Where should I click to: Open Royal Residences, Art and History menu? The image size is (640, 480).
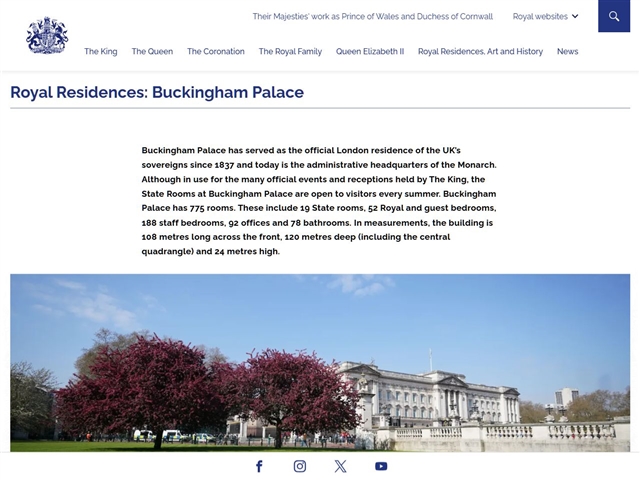click(480, 51)
